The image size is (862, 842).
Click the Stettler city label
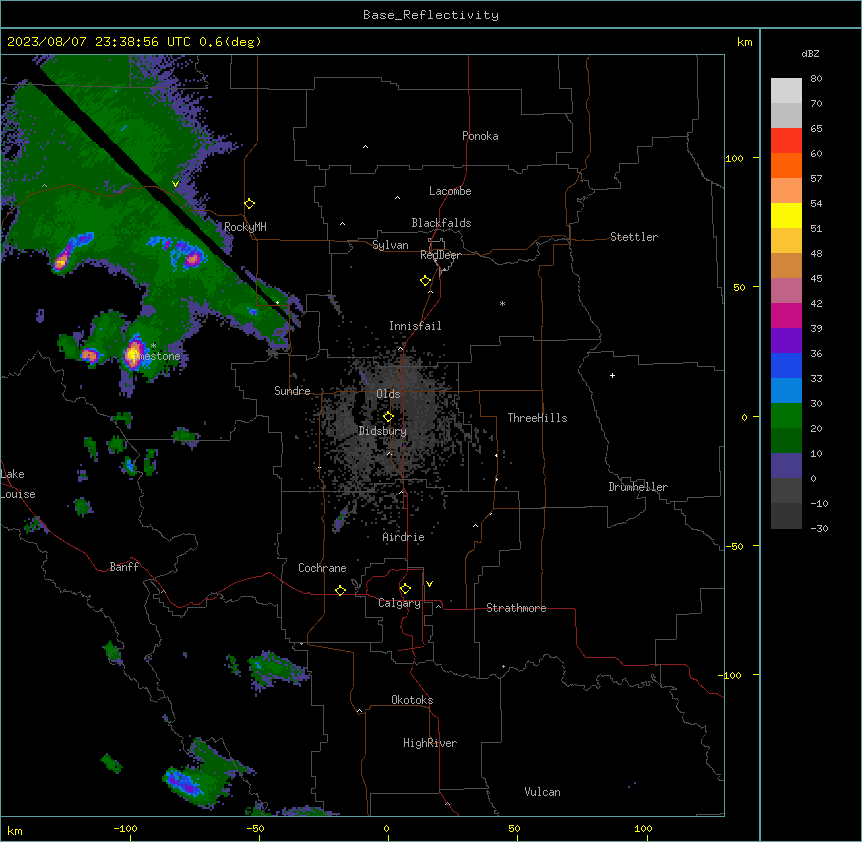tap(634, 237)
